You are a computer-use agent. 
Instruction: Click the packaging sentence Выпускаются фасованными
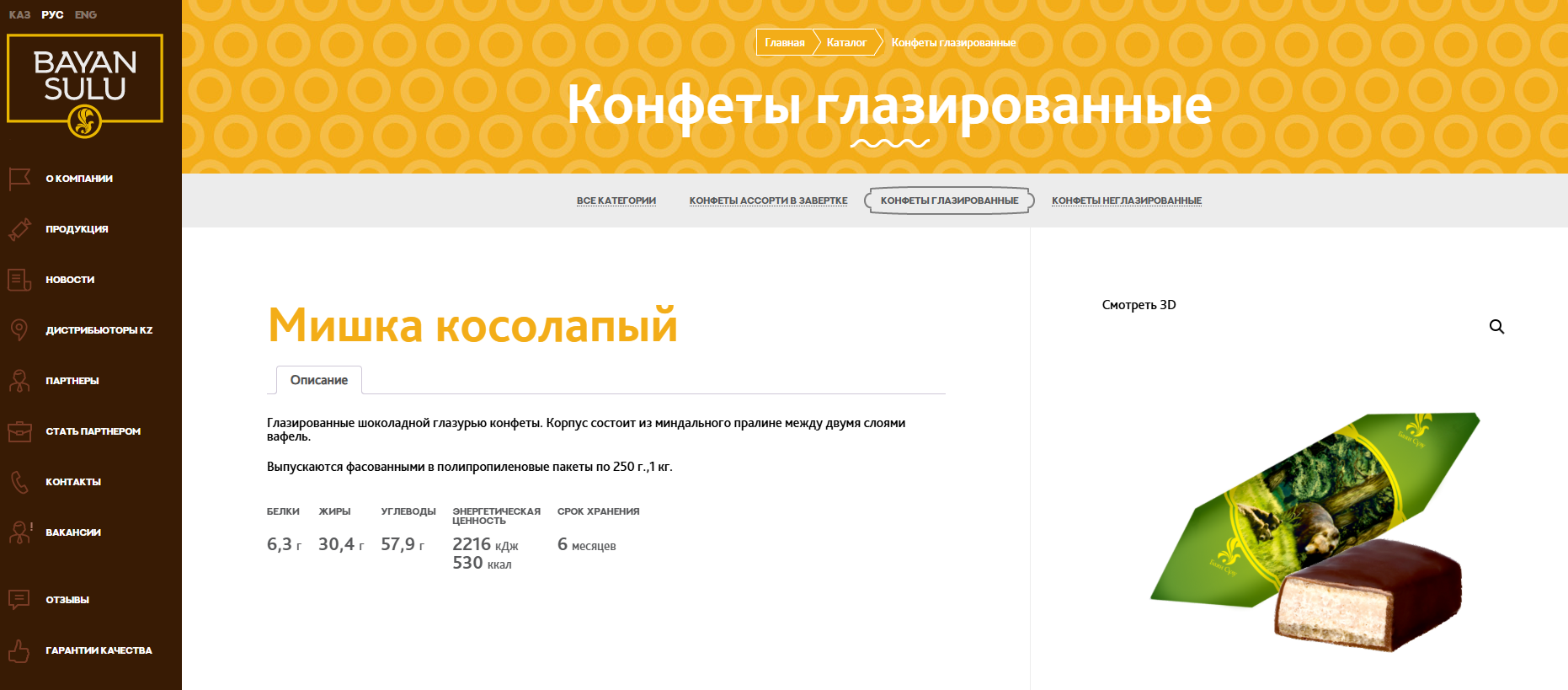tap(470, 467)
